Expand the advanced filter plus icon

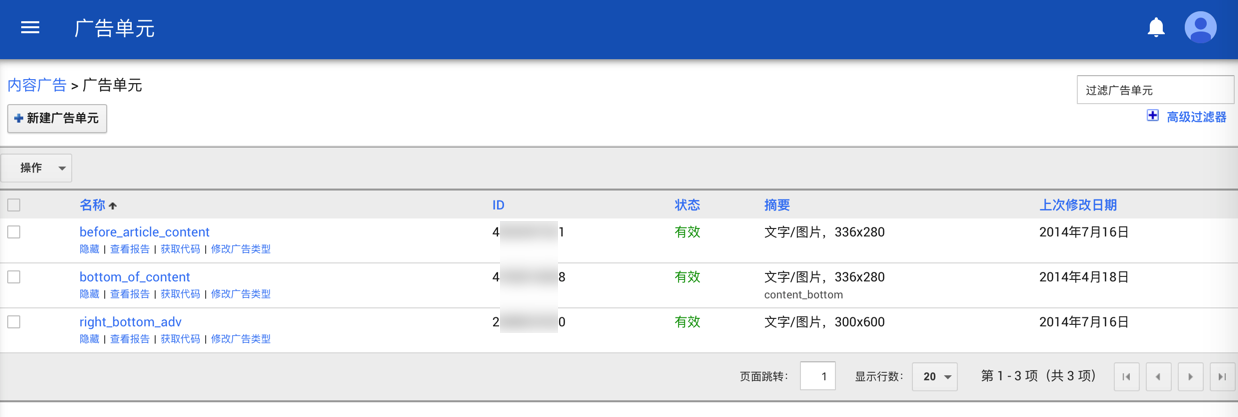[1153, 116]
